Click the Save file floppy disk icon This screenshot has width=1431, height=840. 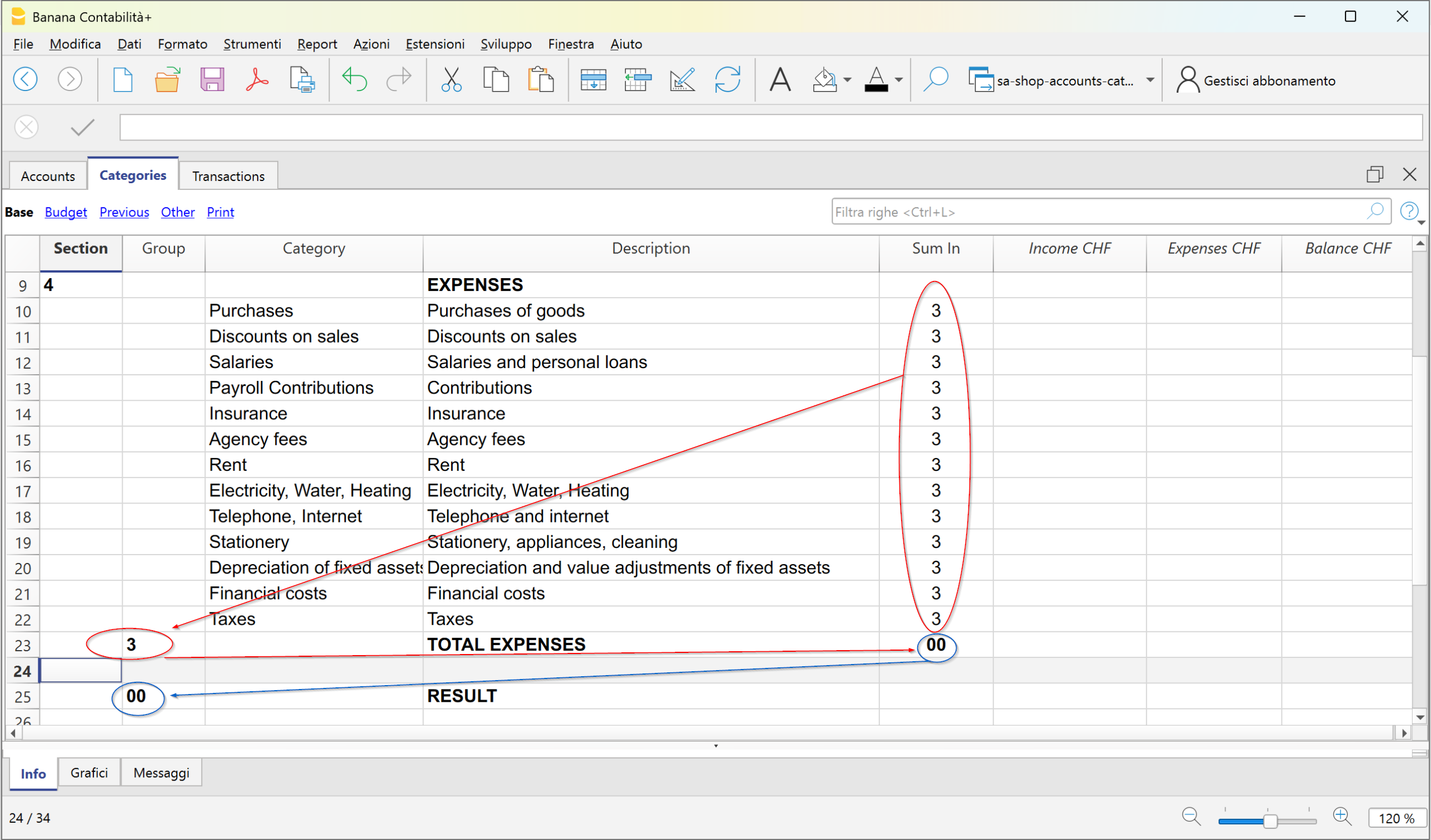212,79
